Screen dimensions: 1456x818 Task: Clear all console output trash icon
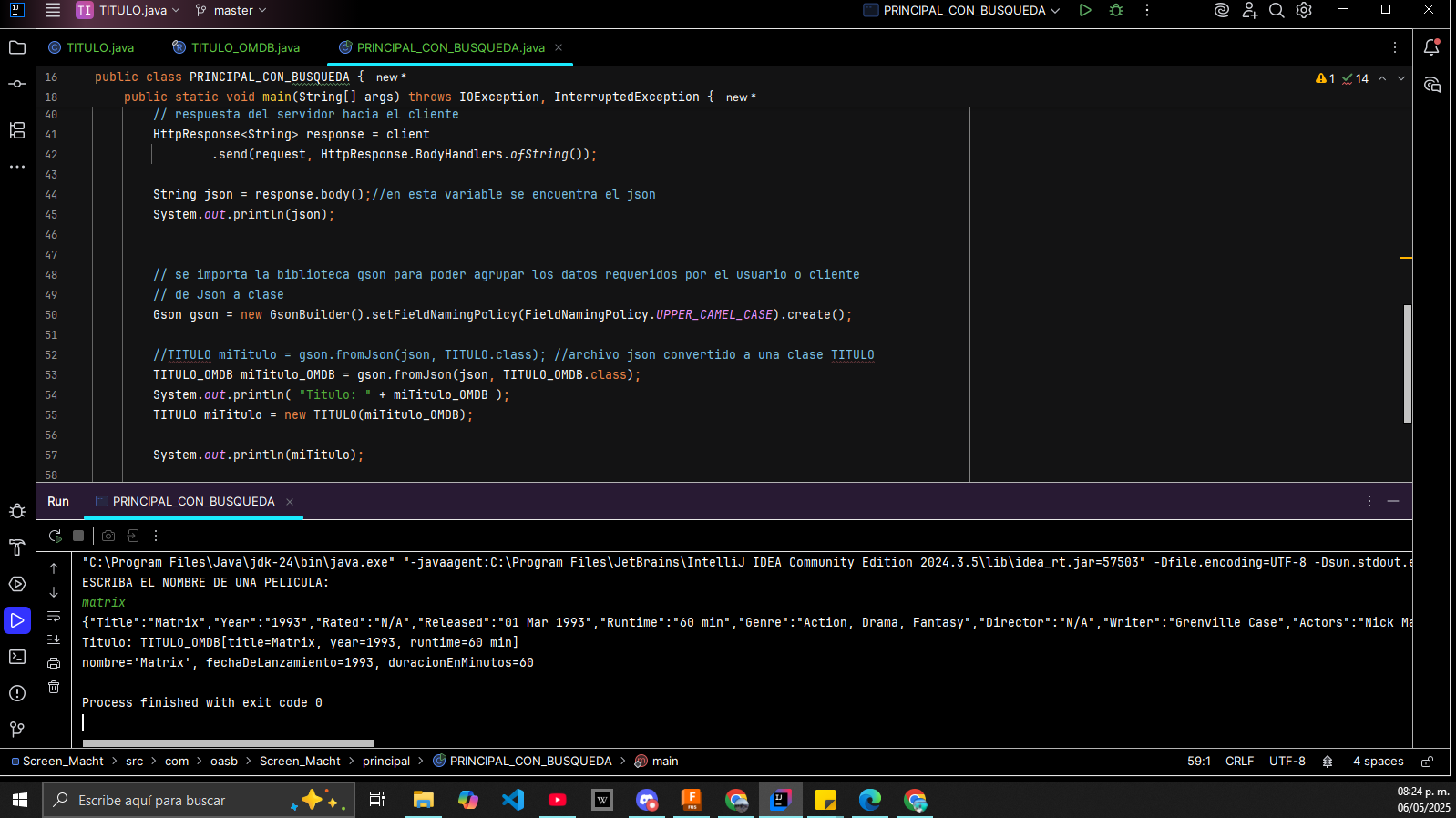click(x=54, y=687)
